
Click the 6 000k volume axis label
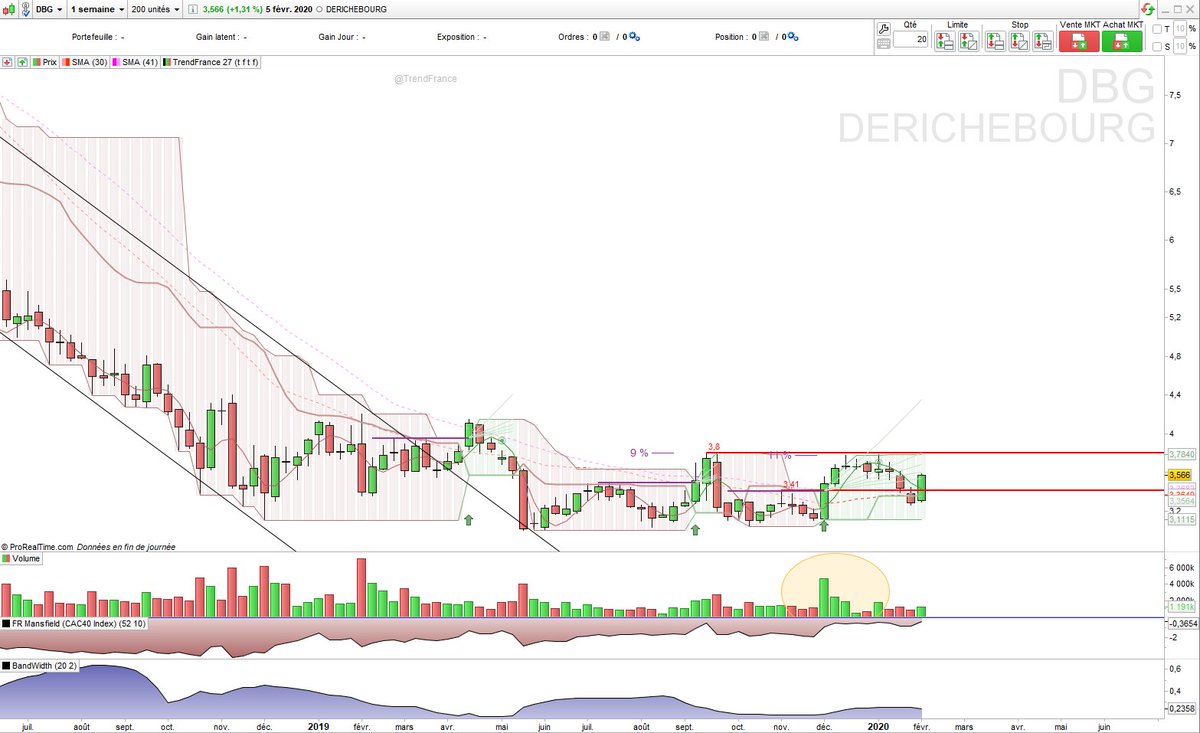[1181, 566]
